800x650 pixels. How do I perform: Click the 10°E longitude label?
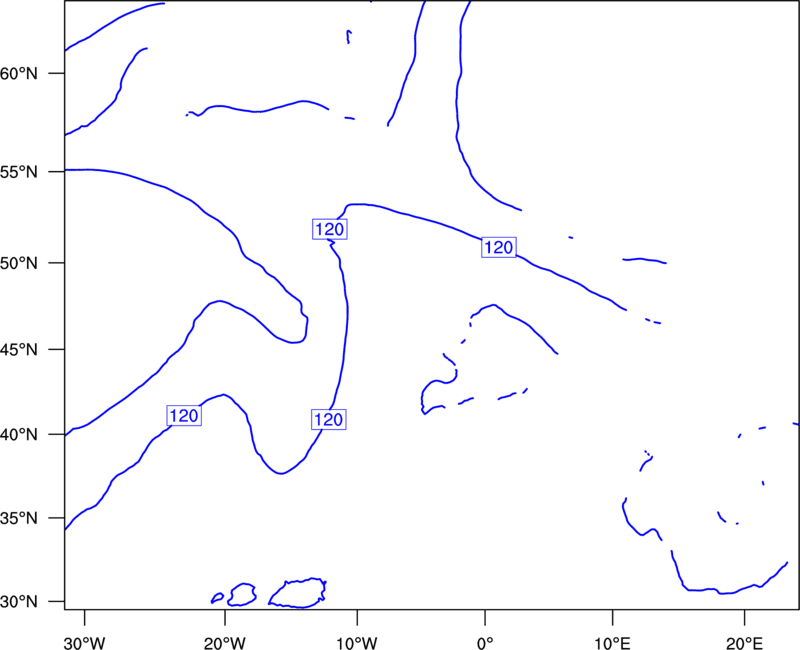pyautogui.click(x=612, y=643)
